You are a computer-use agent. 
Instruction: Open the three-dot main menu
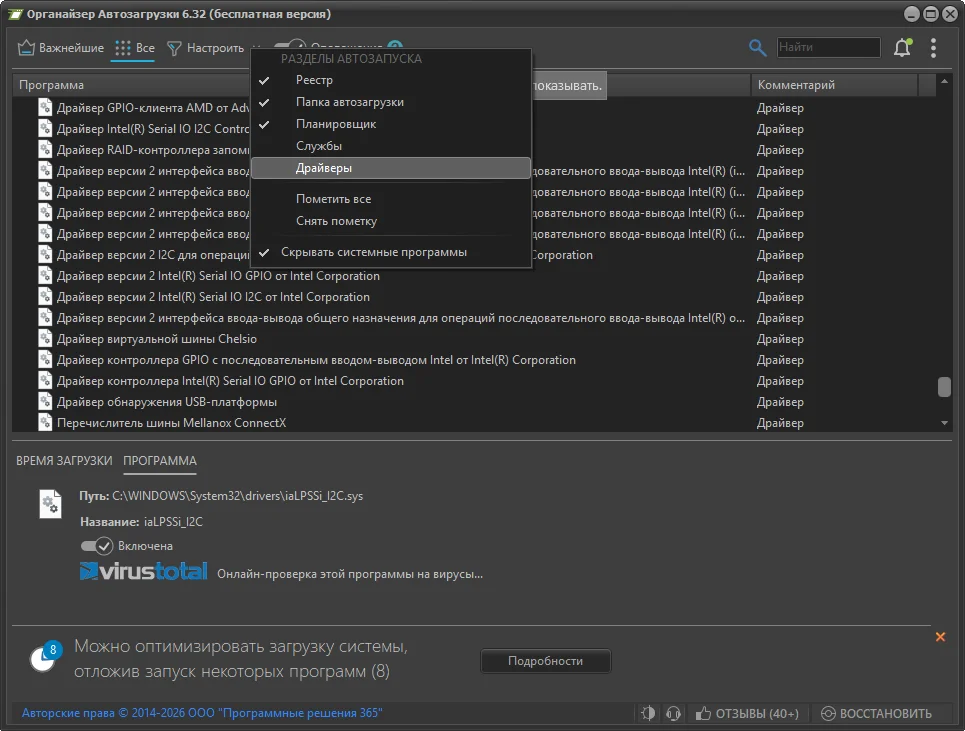(x=933, y=47)
